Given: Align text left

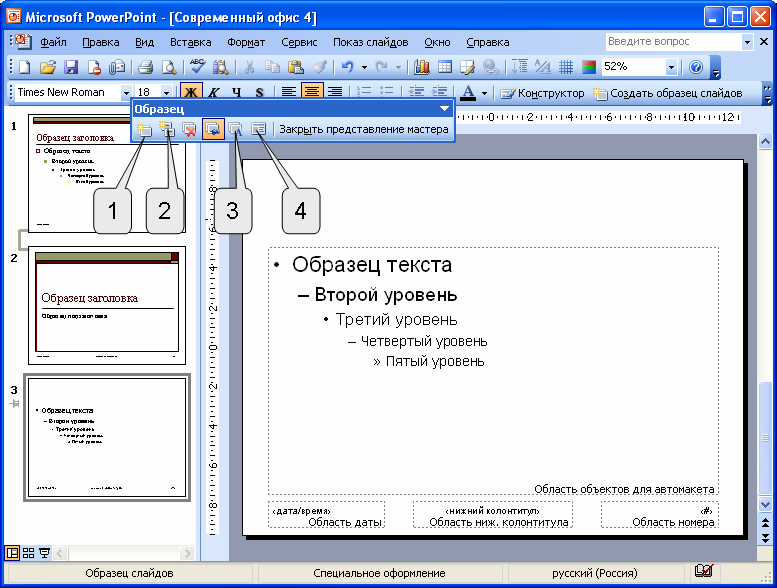Looking at the screenshot, I should pos(288,92).
